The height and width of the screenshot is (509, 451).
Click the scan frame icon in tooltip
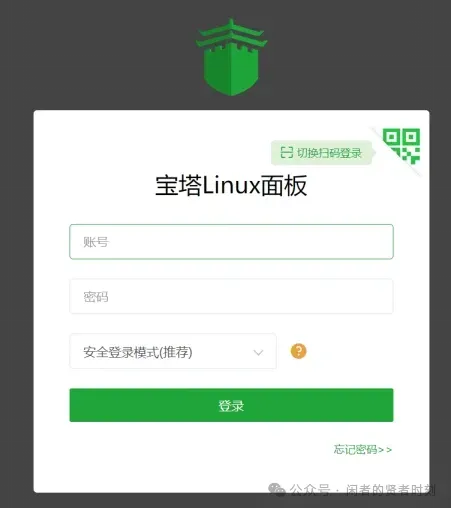286,153
